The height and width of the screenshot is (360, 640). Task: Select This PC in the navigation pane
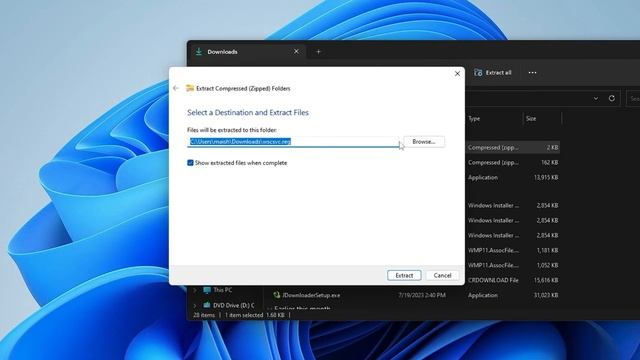[222, 290]
